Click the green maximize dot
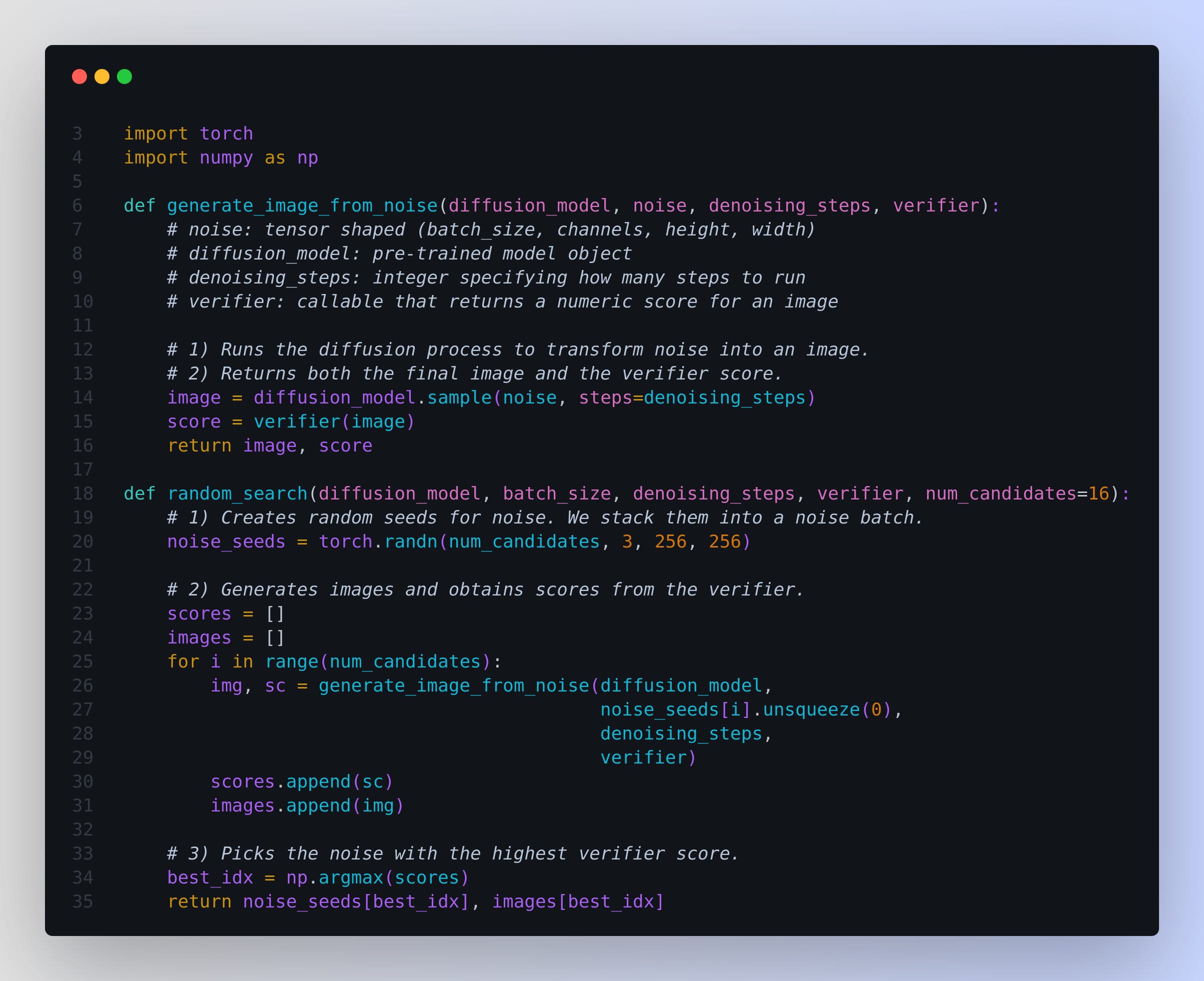Screen dimensions: 1204x981 (124, 76)
